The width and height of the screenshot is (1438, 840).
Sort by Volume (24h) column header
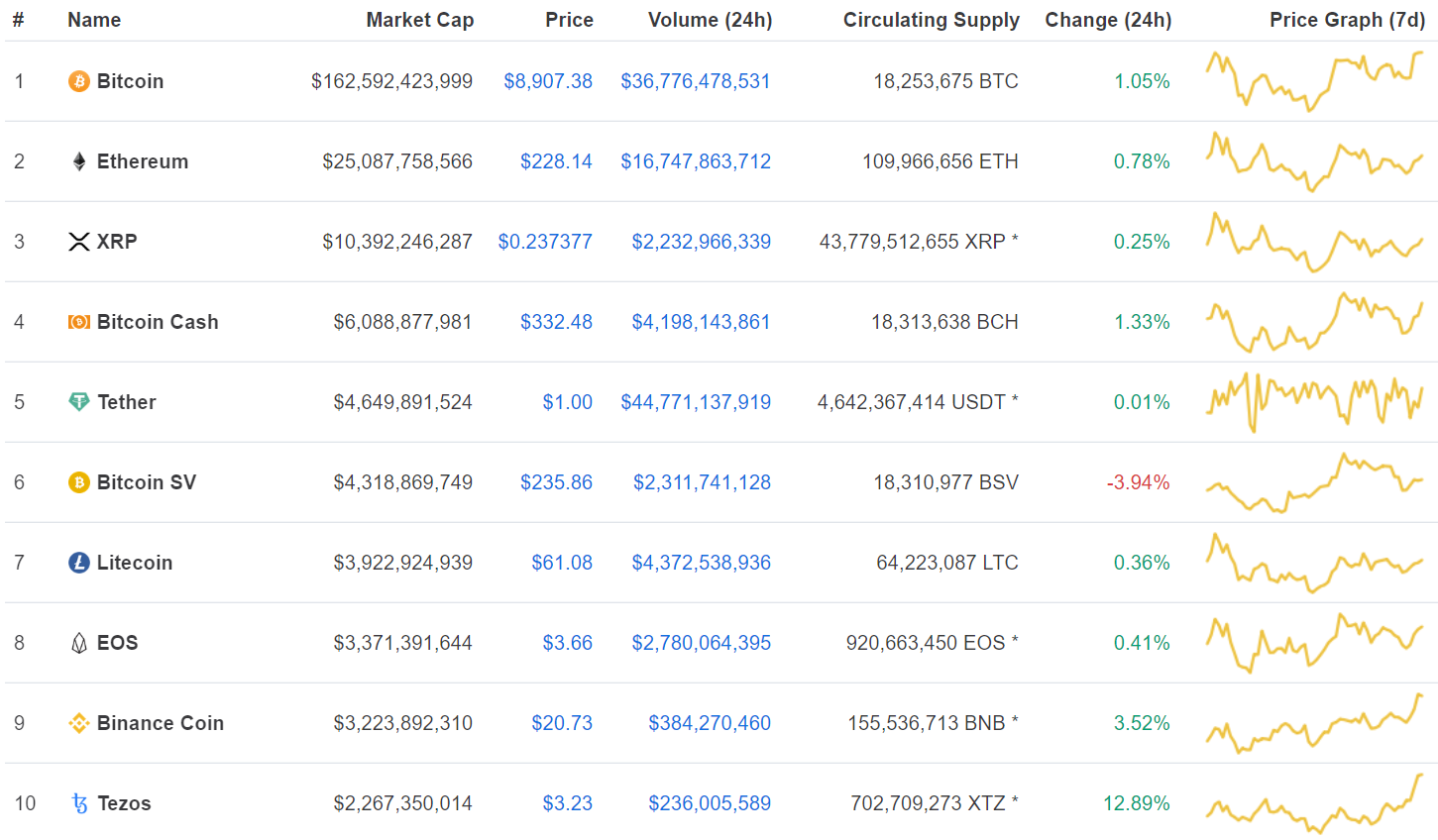pyautogui.click(x=711, y=20)
